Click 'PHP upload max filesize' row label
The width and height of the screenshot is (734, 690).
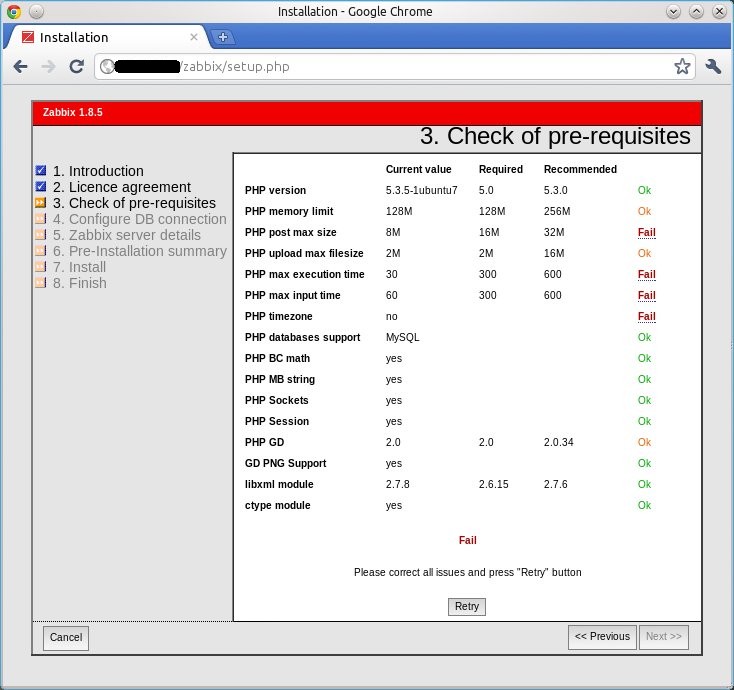[x=304, y=253]
